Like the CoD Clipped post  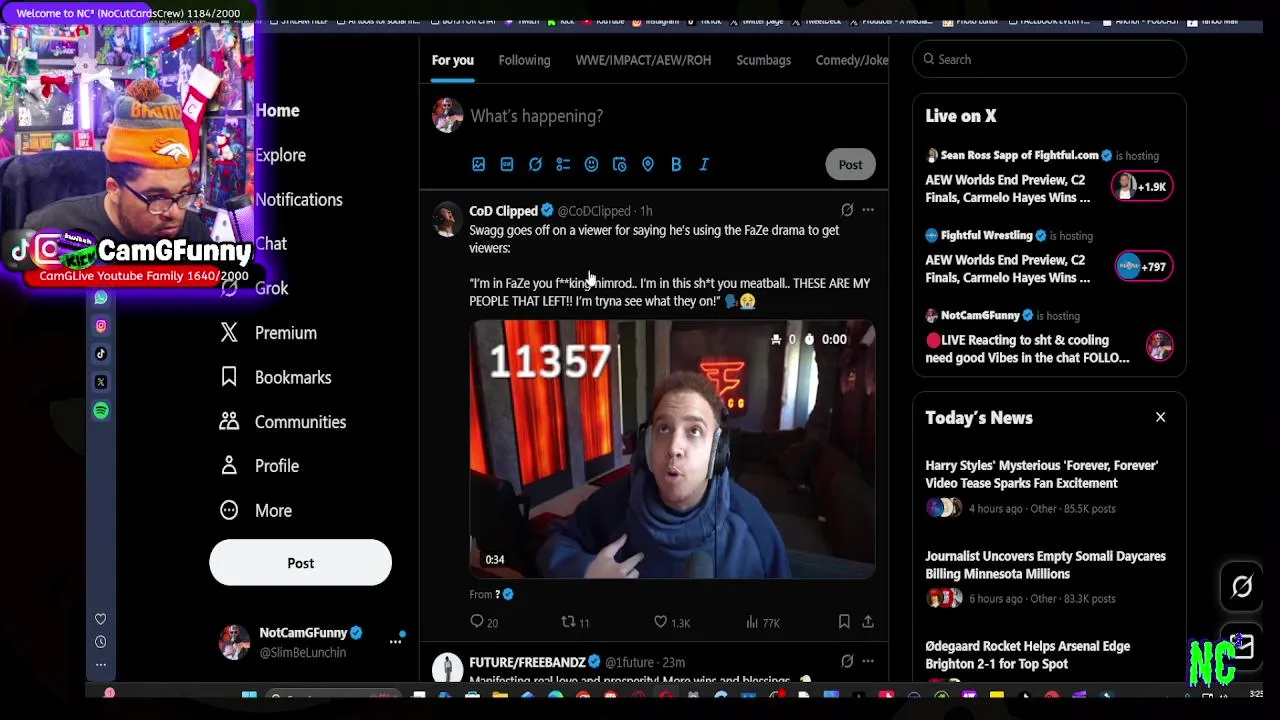671,622
